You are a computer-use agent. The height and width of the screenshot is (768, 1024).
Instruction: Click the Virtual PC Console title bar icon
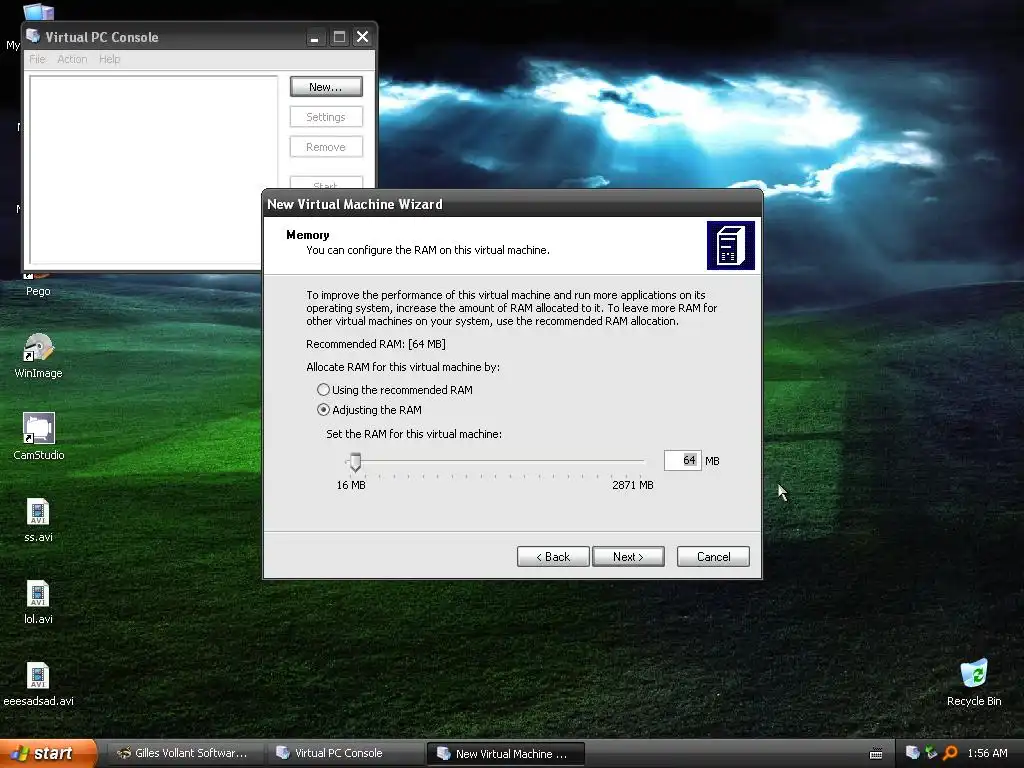pos(33,37)
